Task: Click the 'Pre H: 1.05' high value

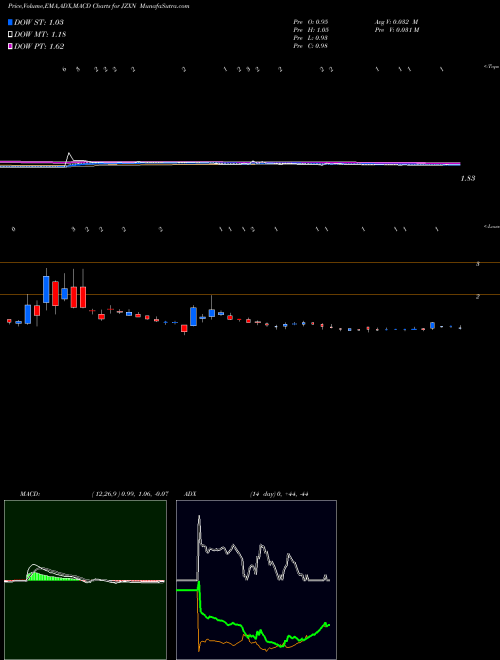Action: (x=311, y=30)
